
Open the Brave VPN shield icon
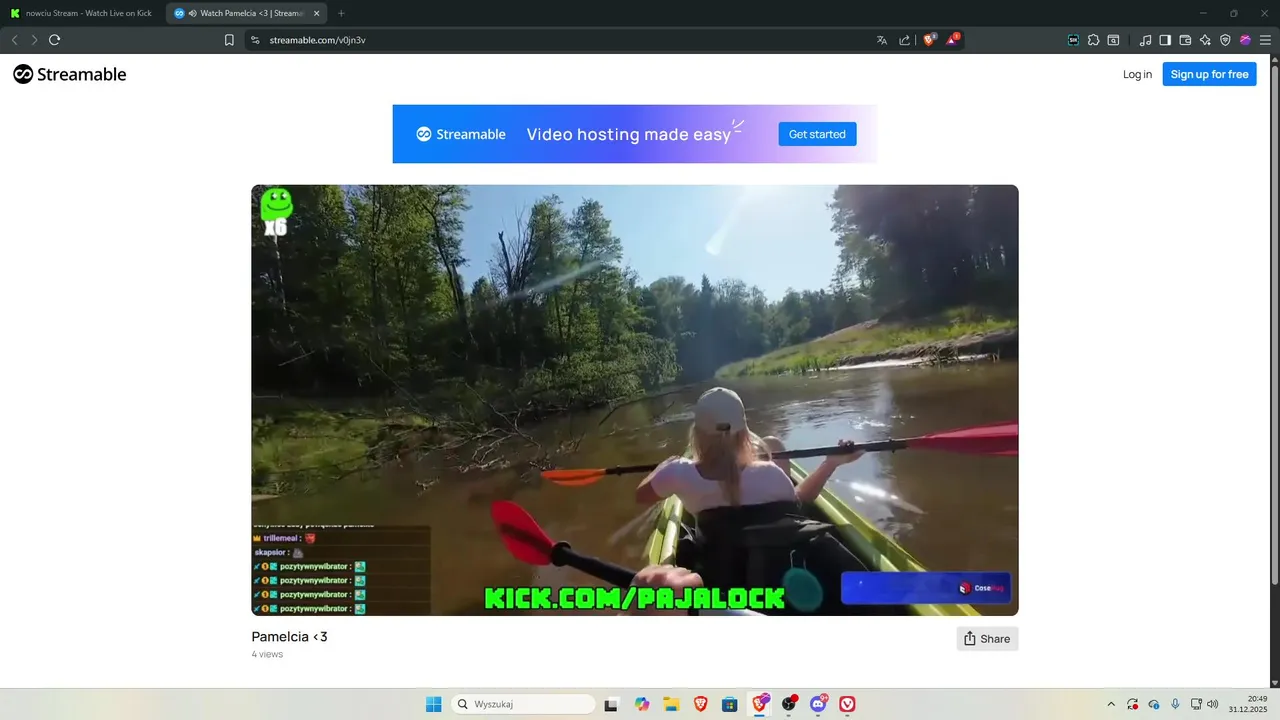pyautogui.click(x=1225, y=40)
